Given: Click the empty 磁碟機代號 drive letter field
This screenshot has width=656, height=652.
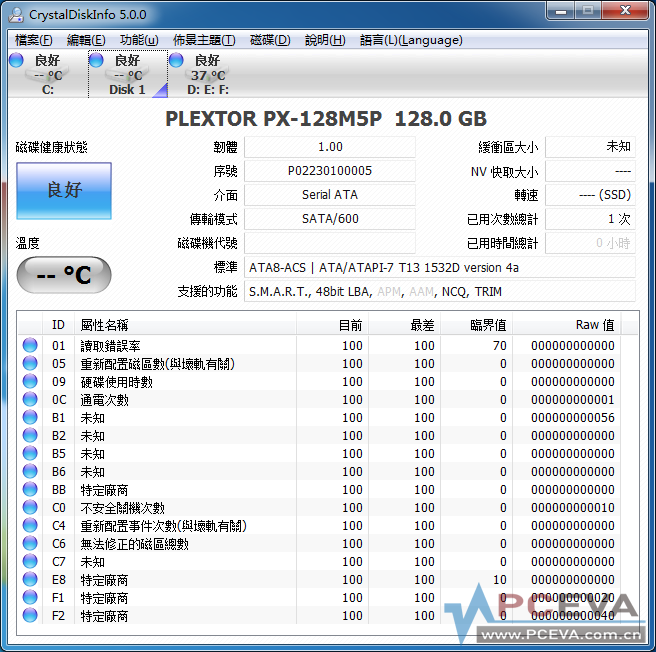Looking at the screenshot, I should 330,243.
